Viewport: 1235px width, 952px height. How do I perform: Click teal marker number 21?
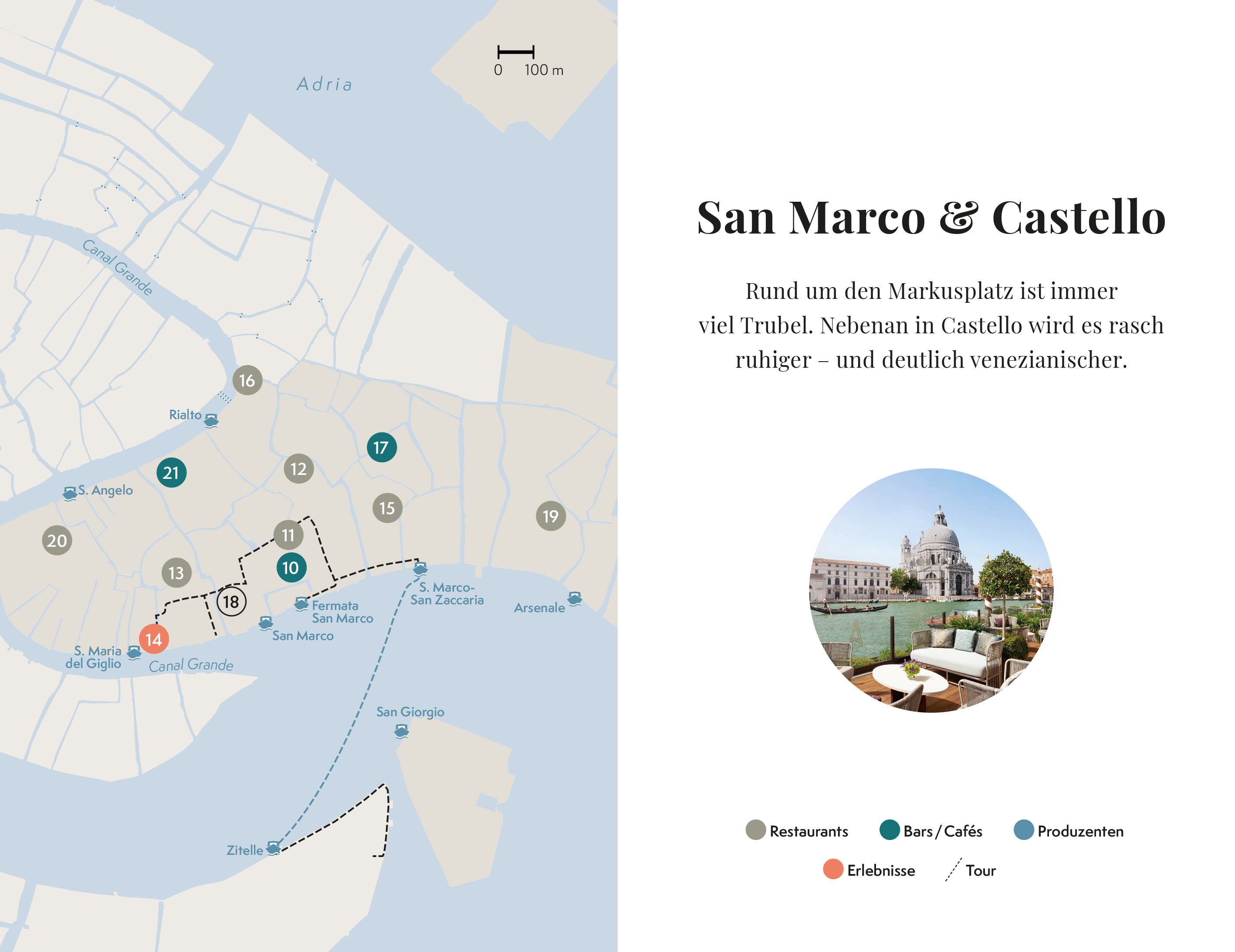coord(171,472)
